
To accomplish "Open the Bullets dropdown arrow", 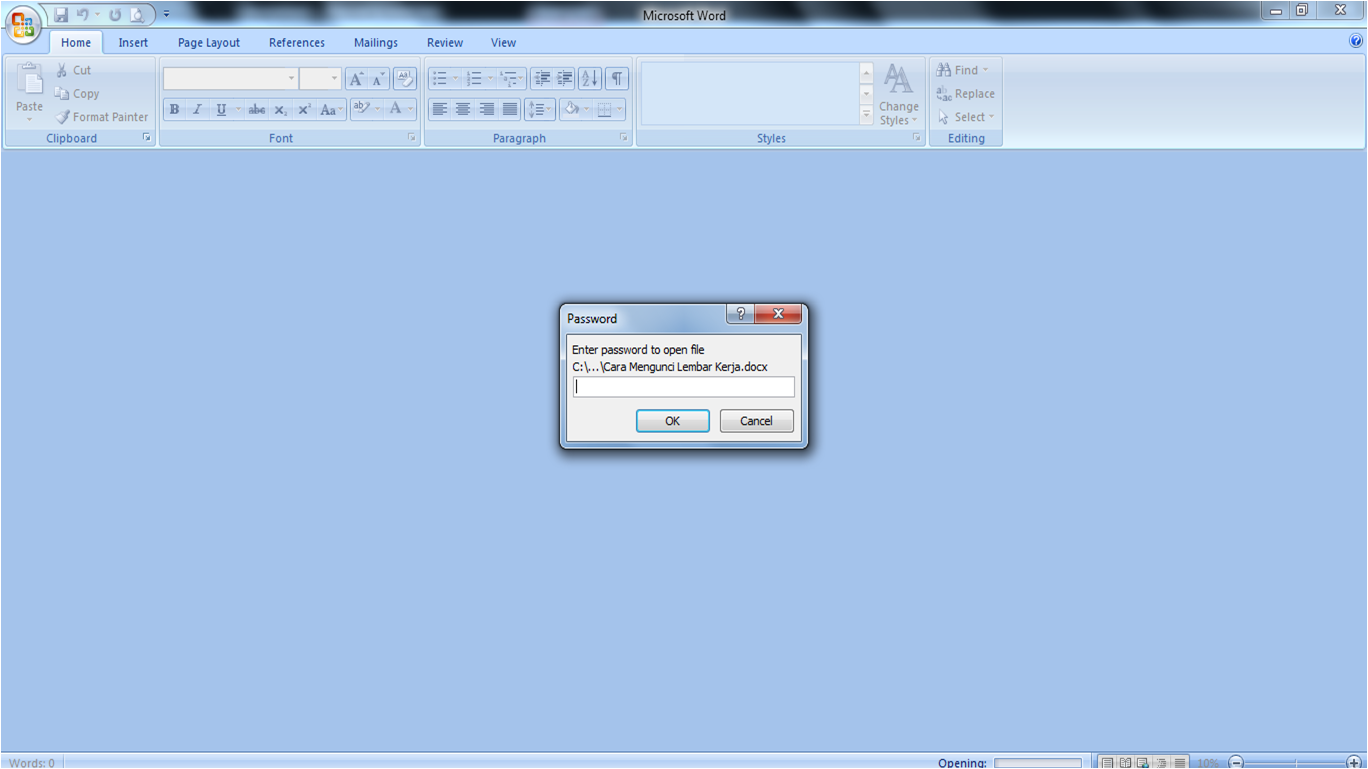I will [456, 78].
